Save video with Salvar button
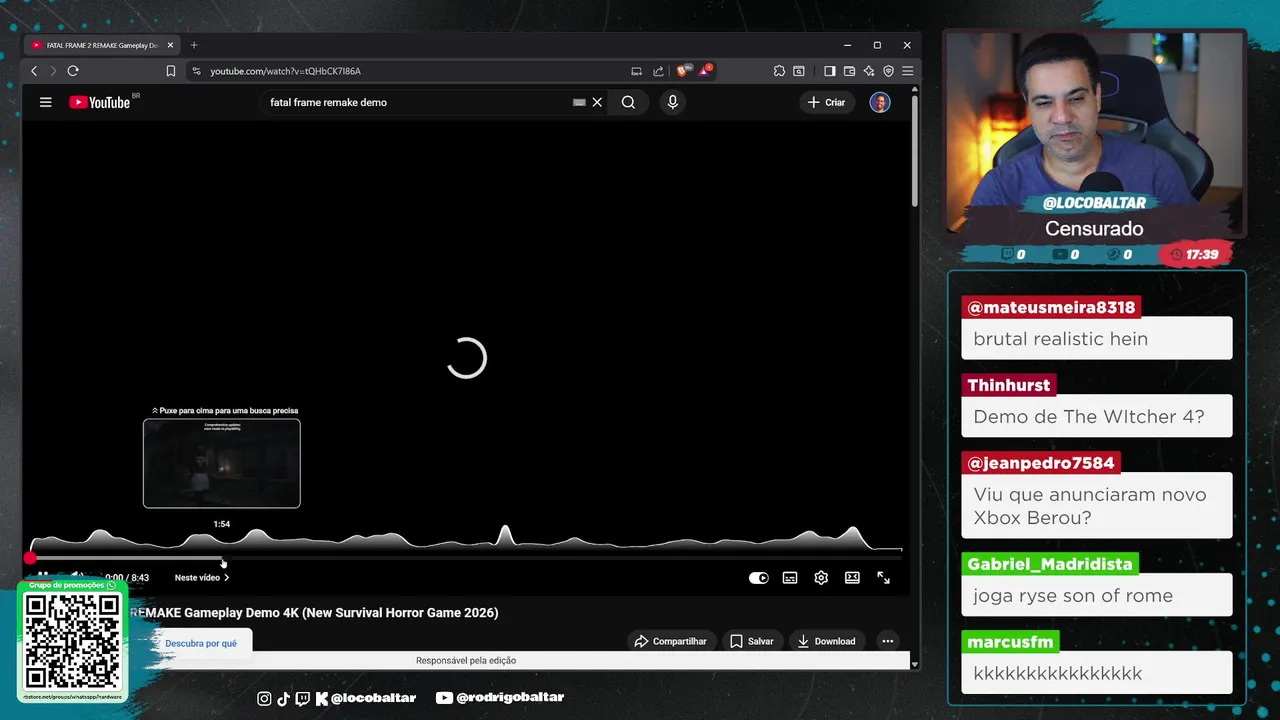 [x=751, y=641]
